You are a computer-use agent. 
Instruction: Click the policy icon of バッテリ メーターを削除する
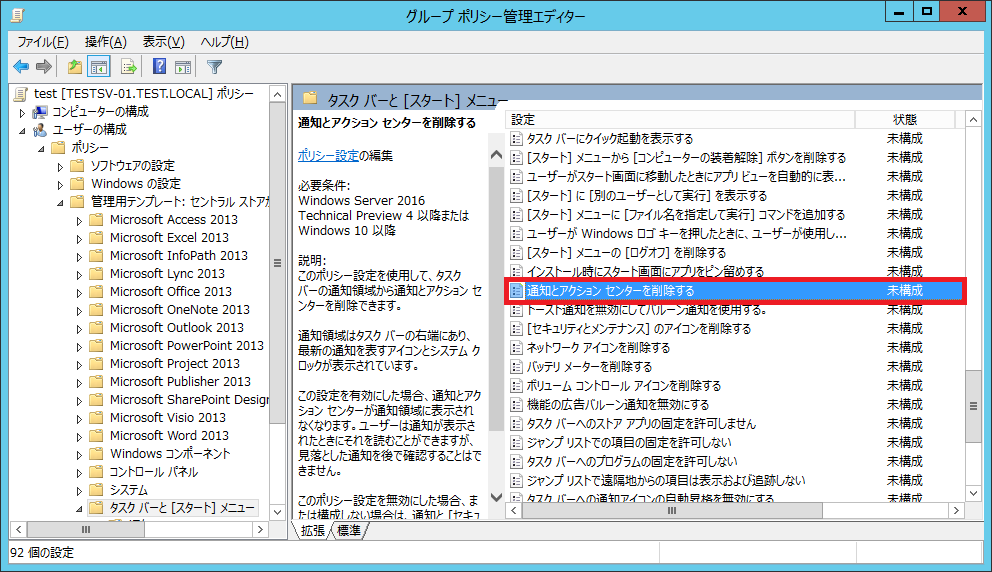click(516, 366)
